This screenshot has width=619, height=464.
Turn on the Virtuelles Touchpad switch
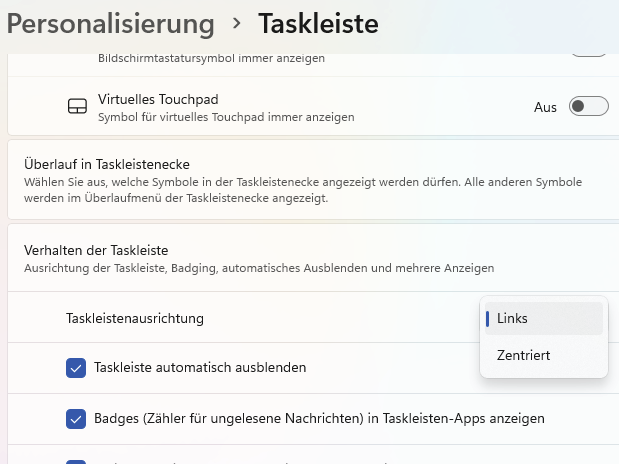pyautogui.click(x=589, y=106)
